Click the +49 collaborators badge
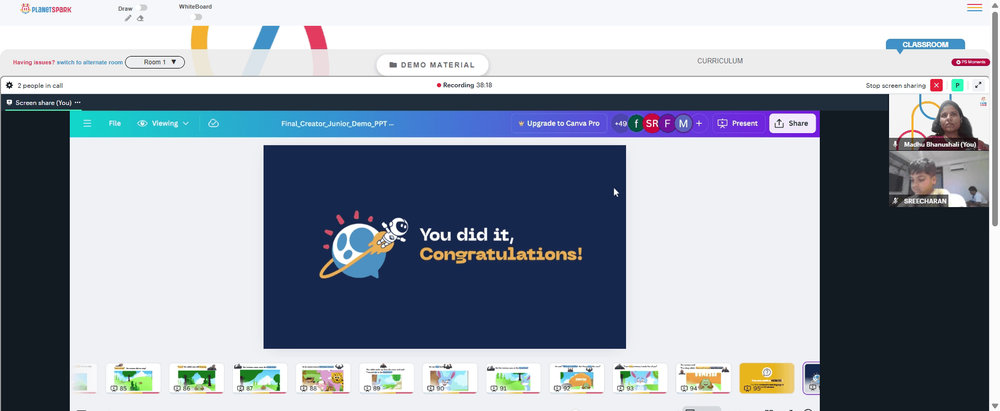 point(620,123)
